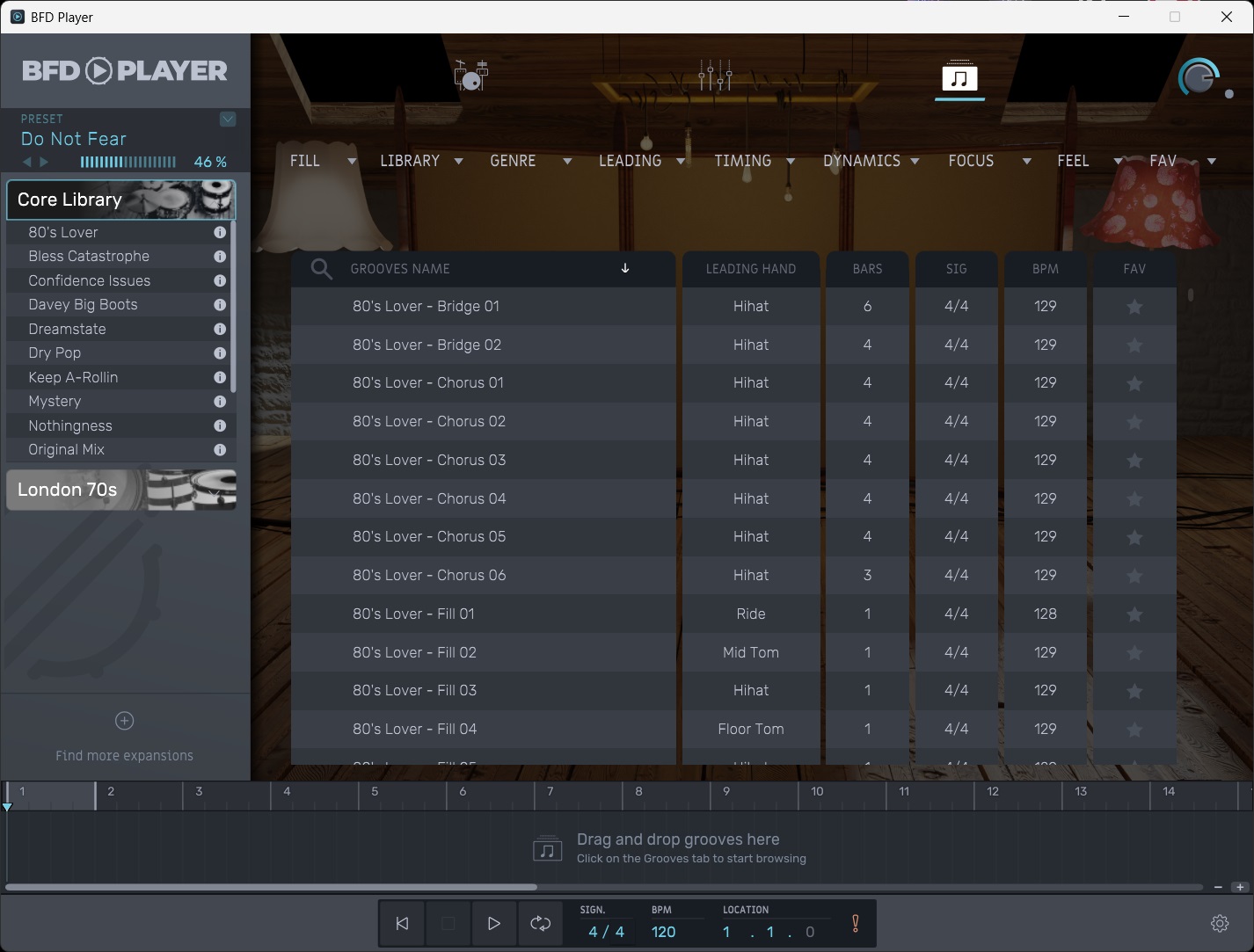Image resolution: width=1254 pixels, height=952 pixels.
Task: Click the plus icon above Find more expansions
Action: coord(124,720)
